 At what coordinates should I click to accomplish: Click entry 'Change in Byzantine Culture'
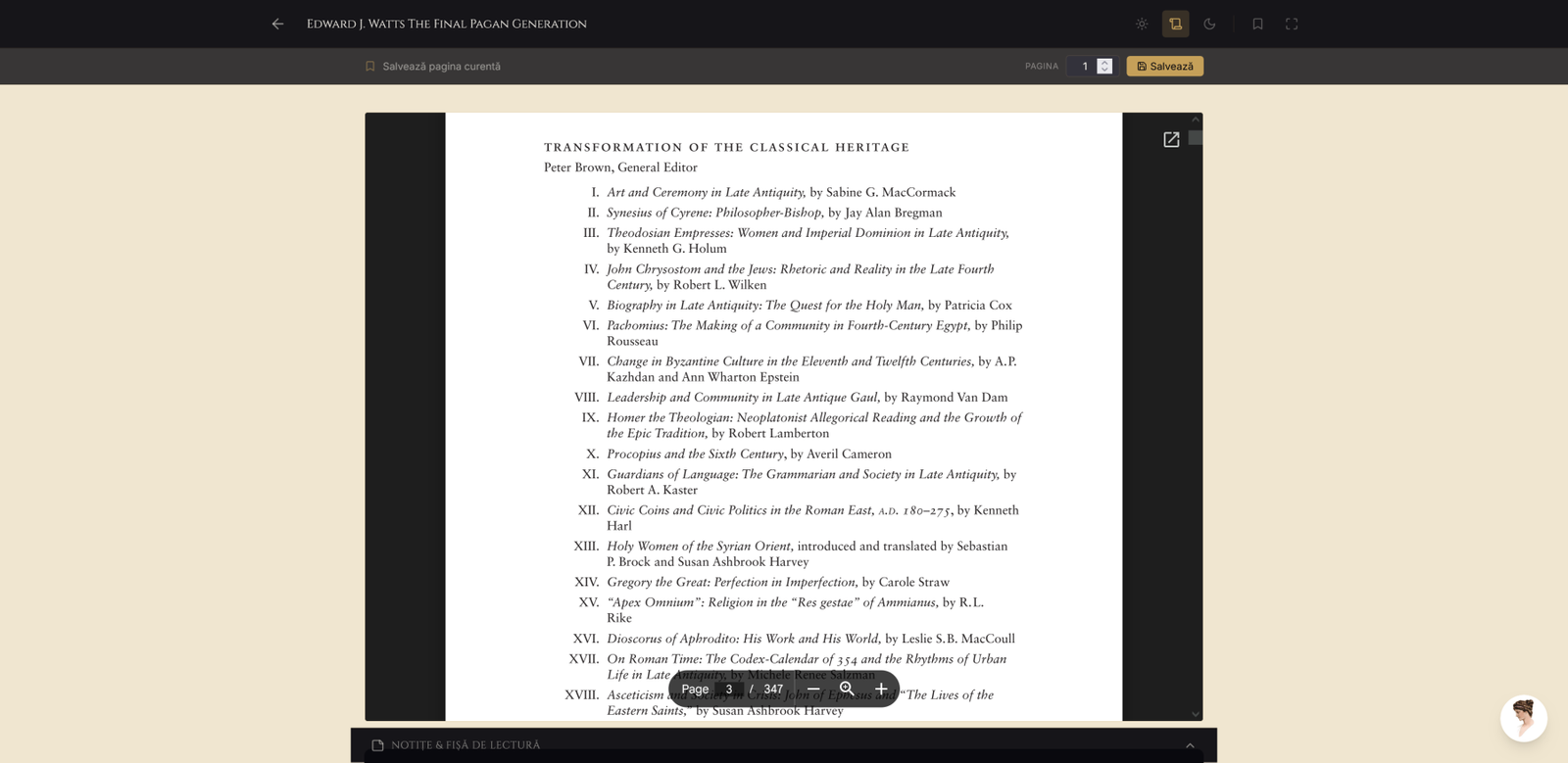[811, 369]
